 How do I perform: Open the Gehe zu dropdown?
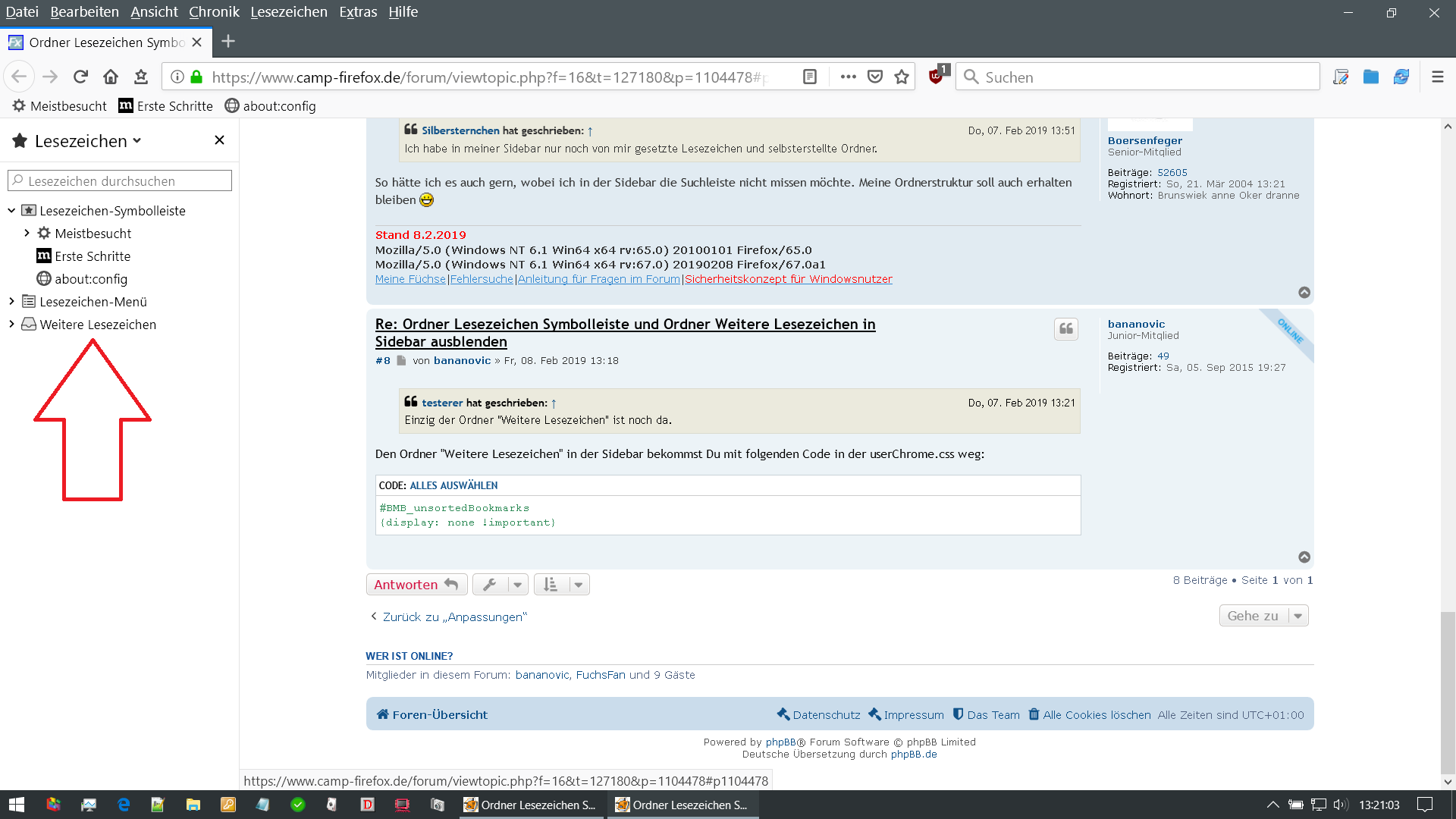[x=1263, y=616]
